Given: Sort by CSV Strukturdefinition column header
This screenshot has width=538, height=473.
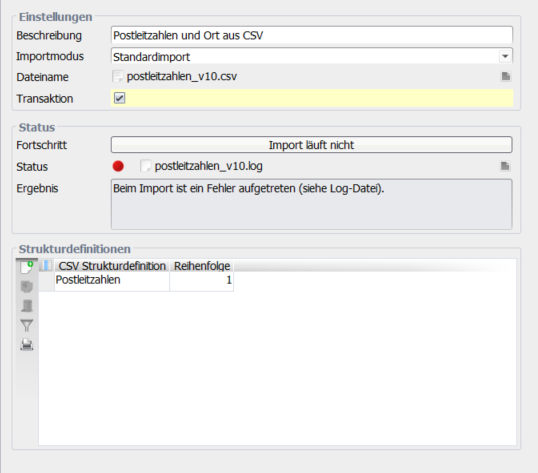Looking at the screenshot, I should coord(112,266).
